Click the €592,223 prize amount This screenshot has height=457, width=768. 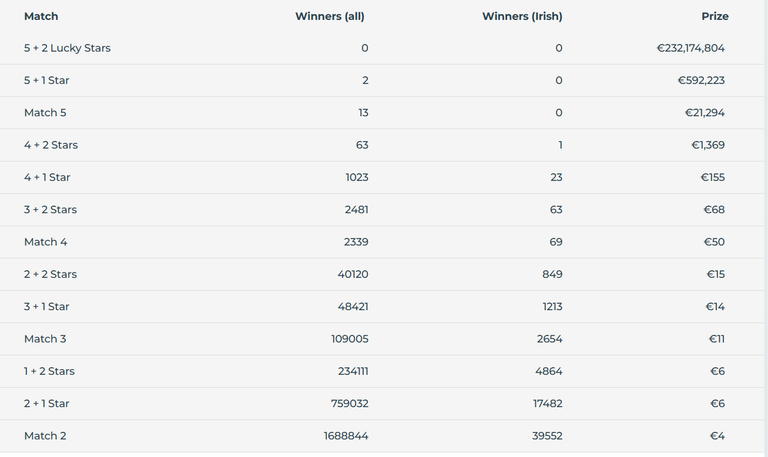pyautogui.click(x=701, y=80)
